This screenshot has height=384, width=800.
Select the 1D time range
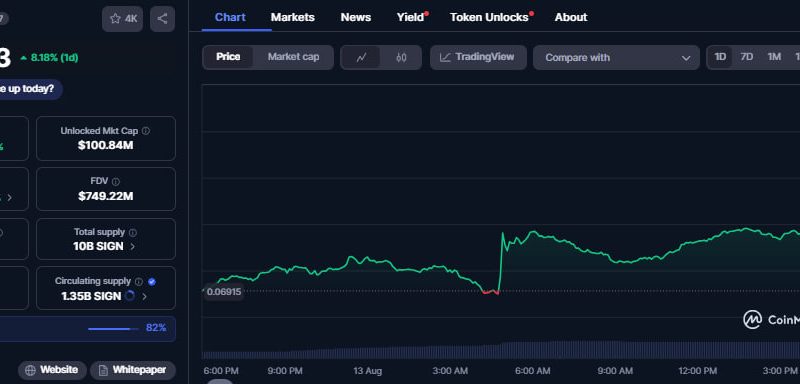click(x=720, y=57)
